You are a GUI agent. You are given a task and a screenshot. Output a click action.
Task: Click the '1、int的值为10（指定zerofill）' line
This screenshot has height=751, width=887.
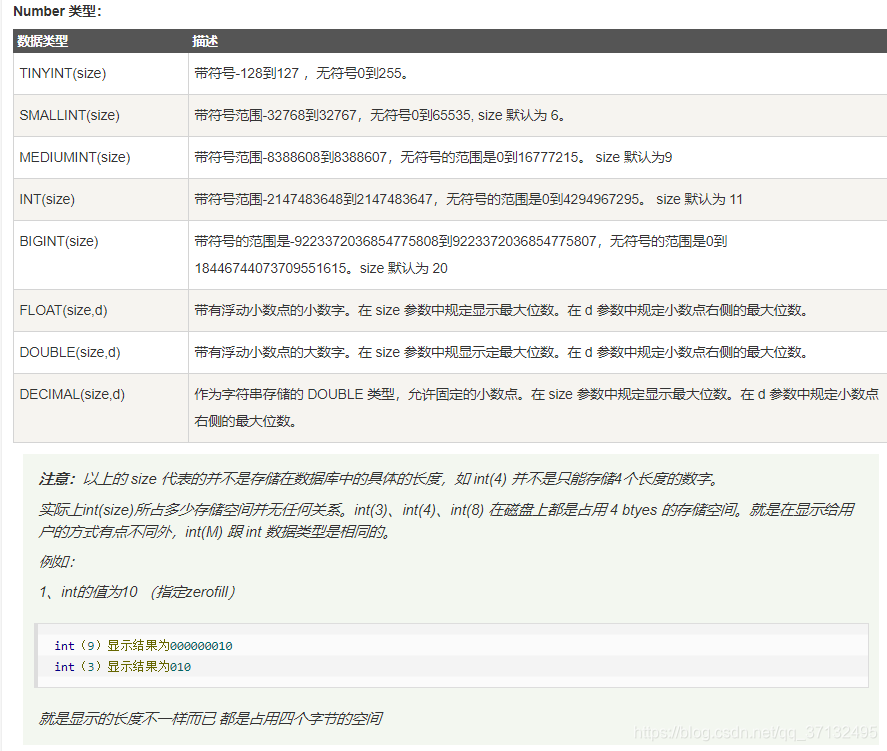137,592
